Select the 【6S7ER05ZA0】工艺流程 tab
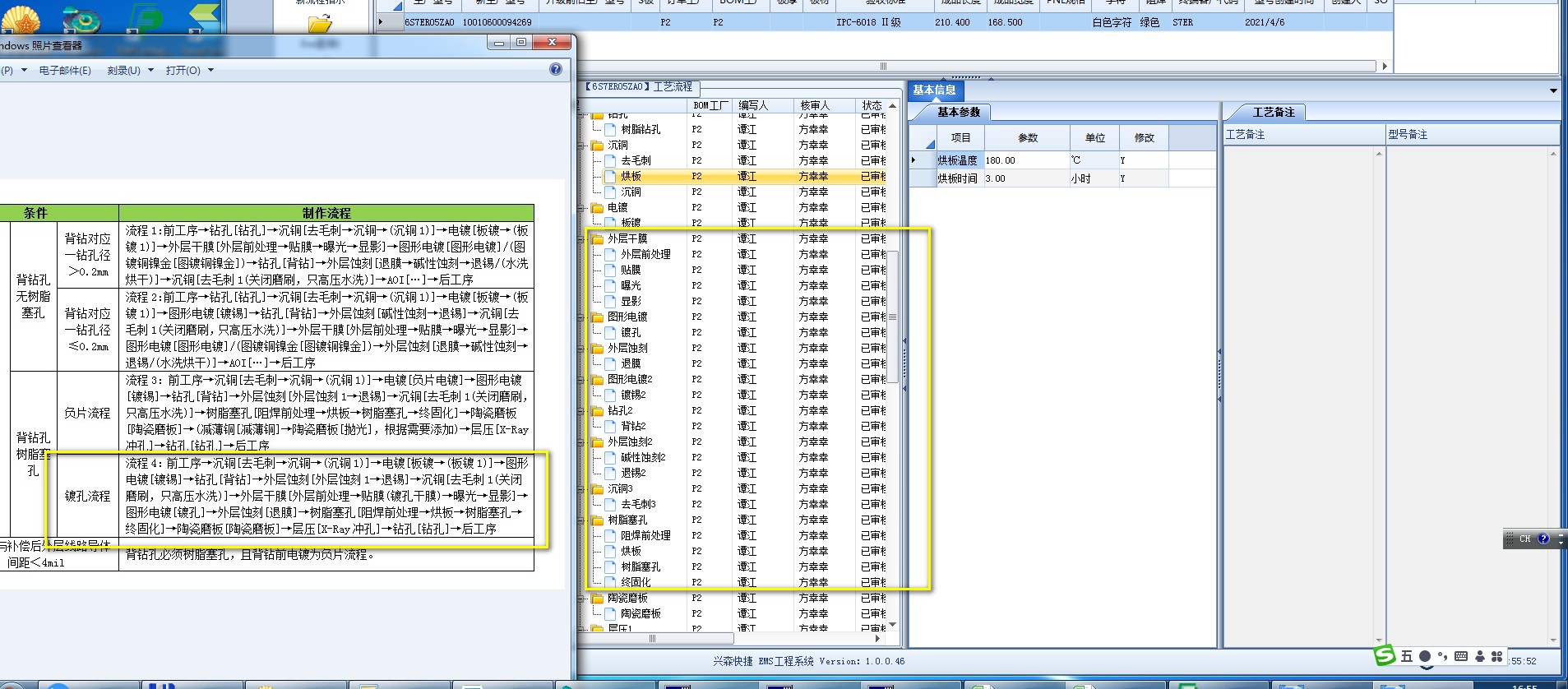This screenshot has height=689, width=1568. (638, 86)
